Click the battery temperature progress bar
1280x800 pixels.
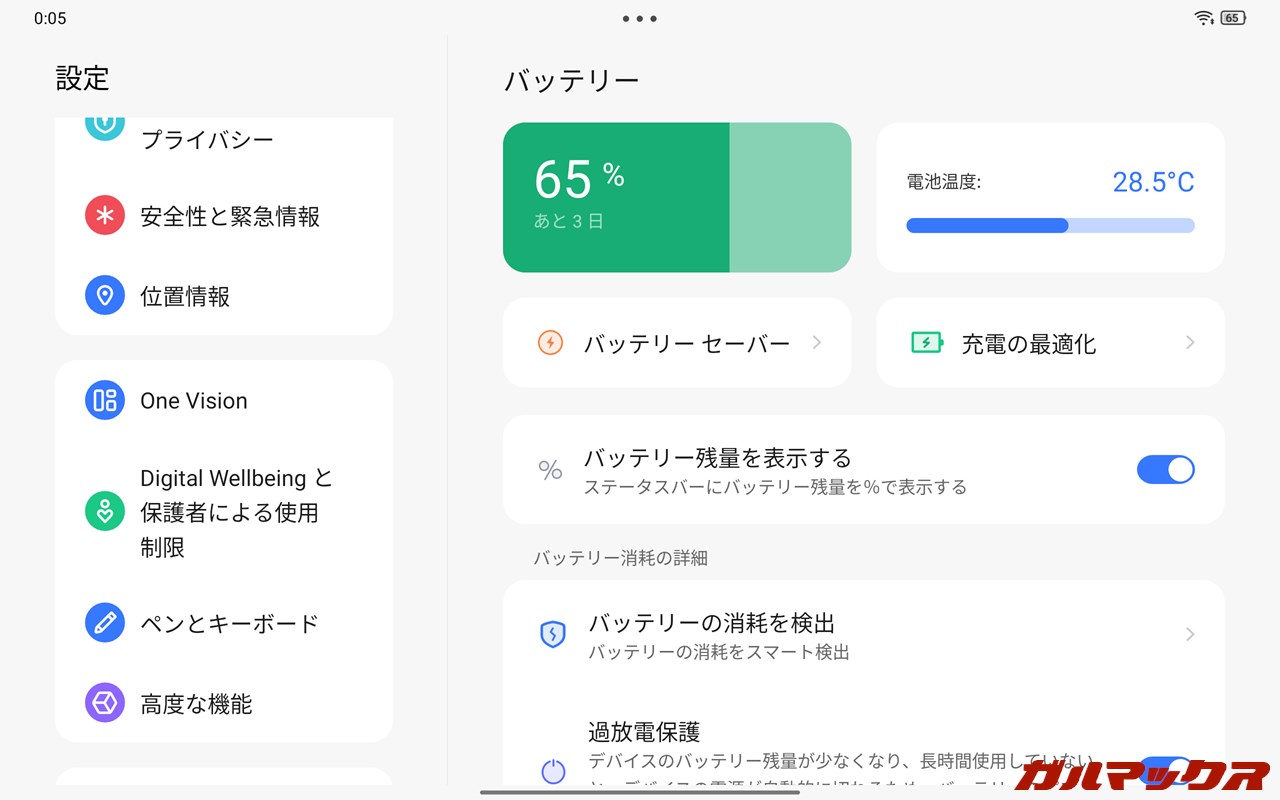1050,226
